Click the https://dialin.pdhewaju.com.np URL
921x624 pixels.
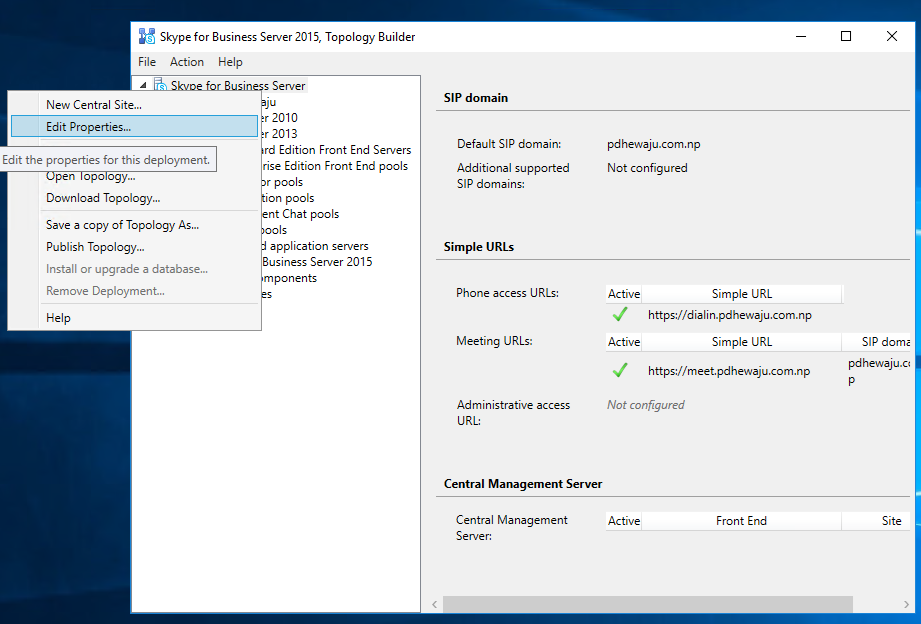pos(730,315)
